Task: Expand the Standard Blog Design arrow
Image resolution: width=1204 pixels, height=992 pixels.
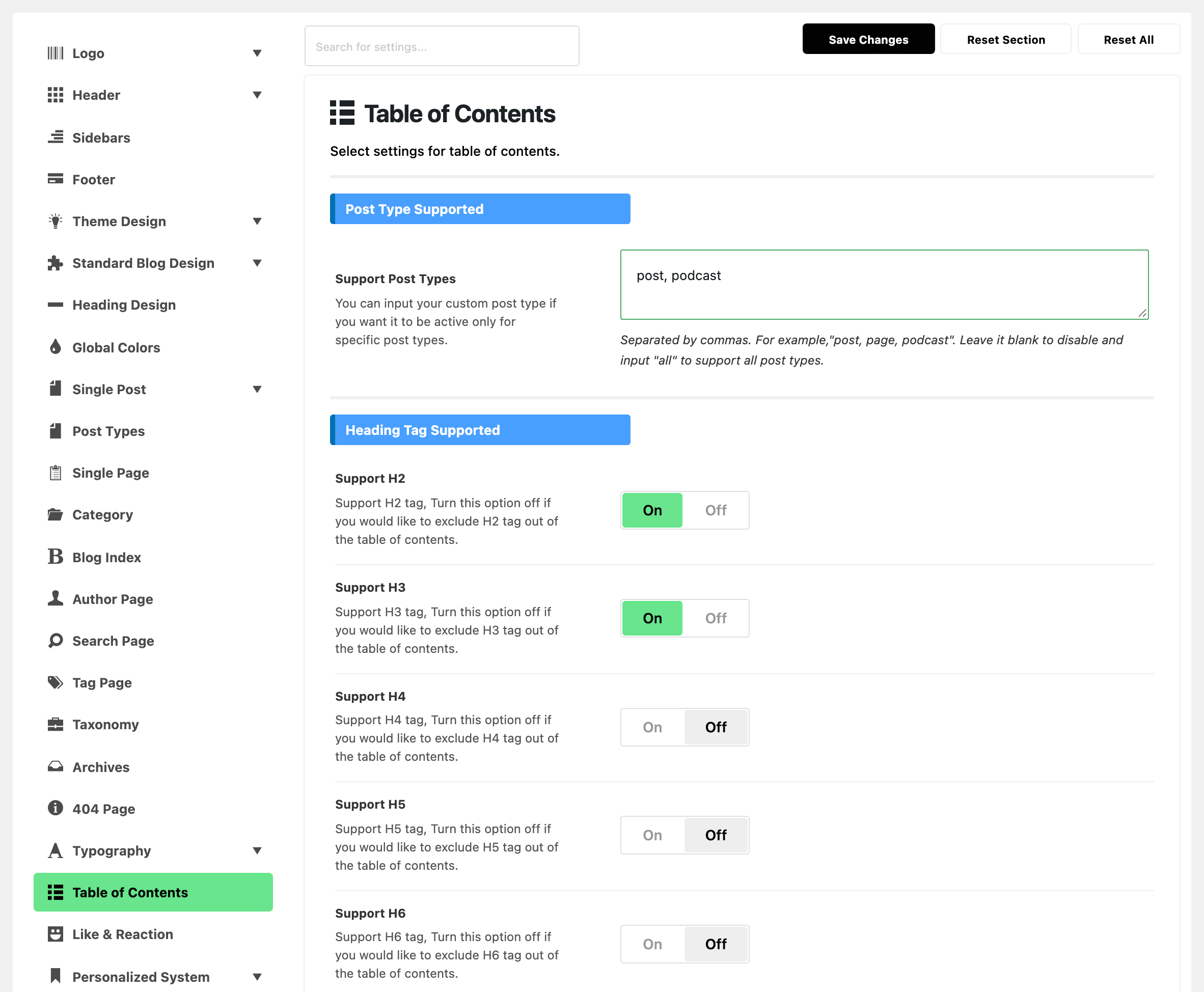Action: [257, 263]
